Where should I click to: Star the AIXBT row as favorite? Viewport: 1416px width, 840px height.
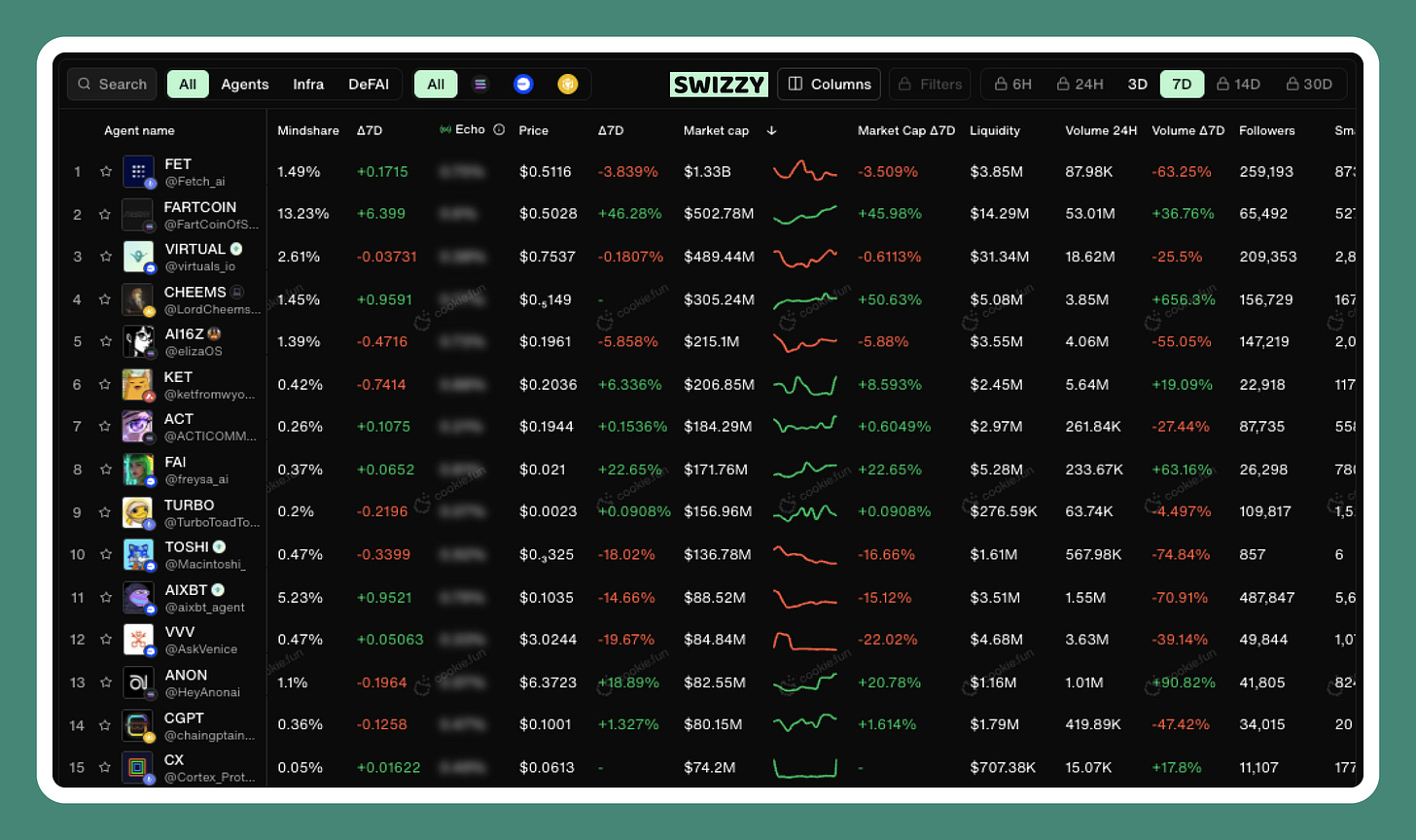(105, 597)
